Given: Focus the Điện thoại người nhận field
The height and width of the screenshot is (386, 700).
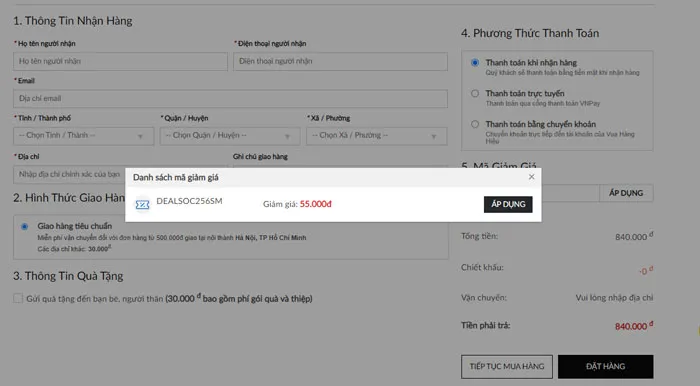Looking at the screenshot, I should coord(340,61).
